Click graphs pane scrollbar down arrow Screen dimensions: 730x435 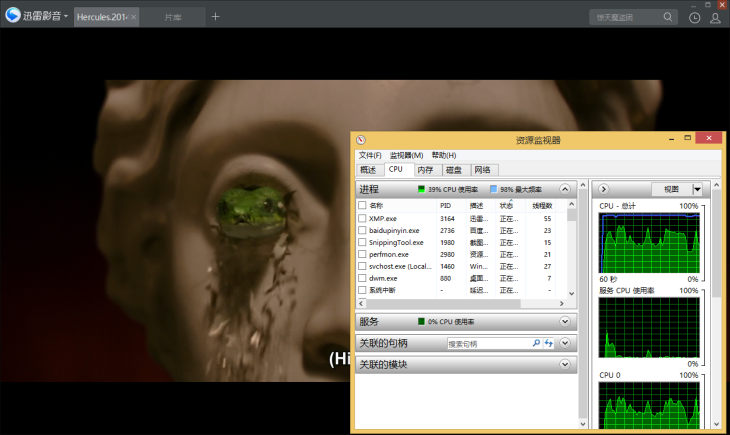tap(716, 424)
